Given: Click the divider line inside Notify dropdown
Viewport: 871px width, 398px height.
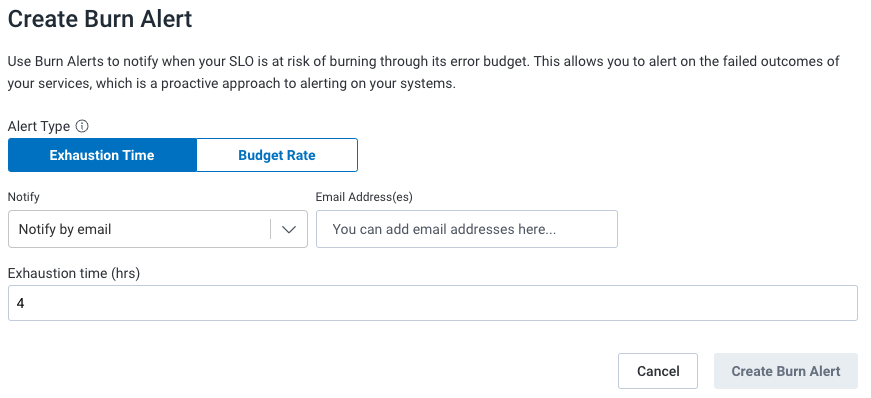Looking at the screenshot, I should [271, 229].
